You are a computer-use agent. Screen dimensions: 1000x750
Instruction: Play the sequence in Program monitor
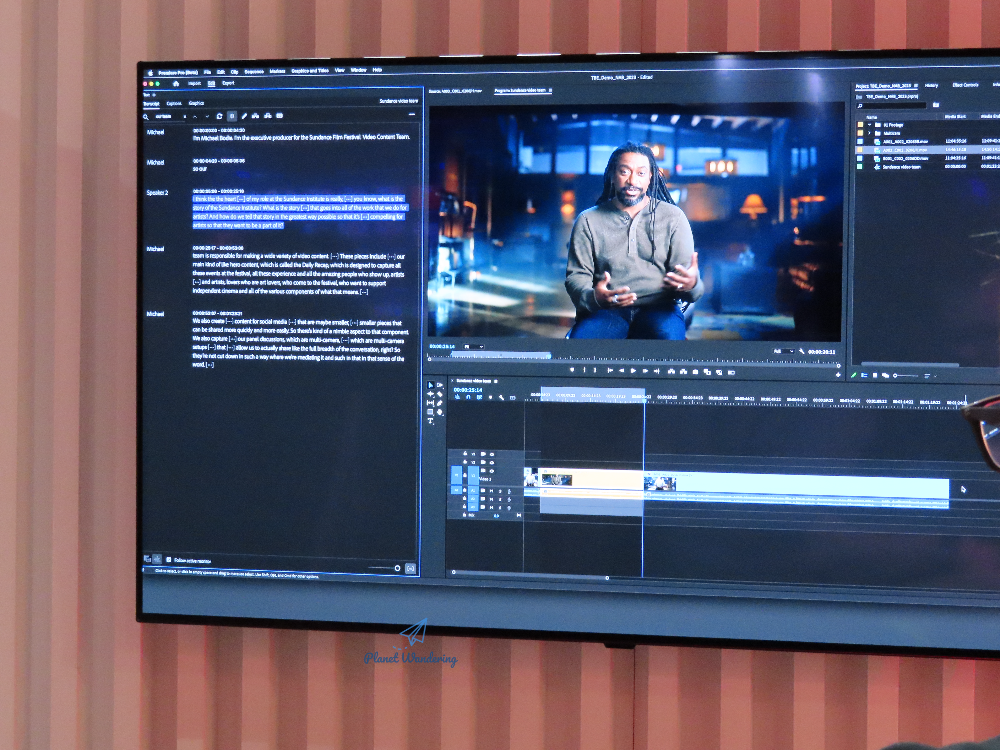point(633,371)
